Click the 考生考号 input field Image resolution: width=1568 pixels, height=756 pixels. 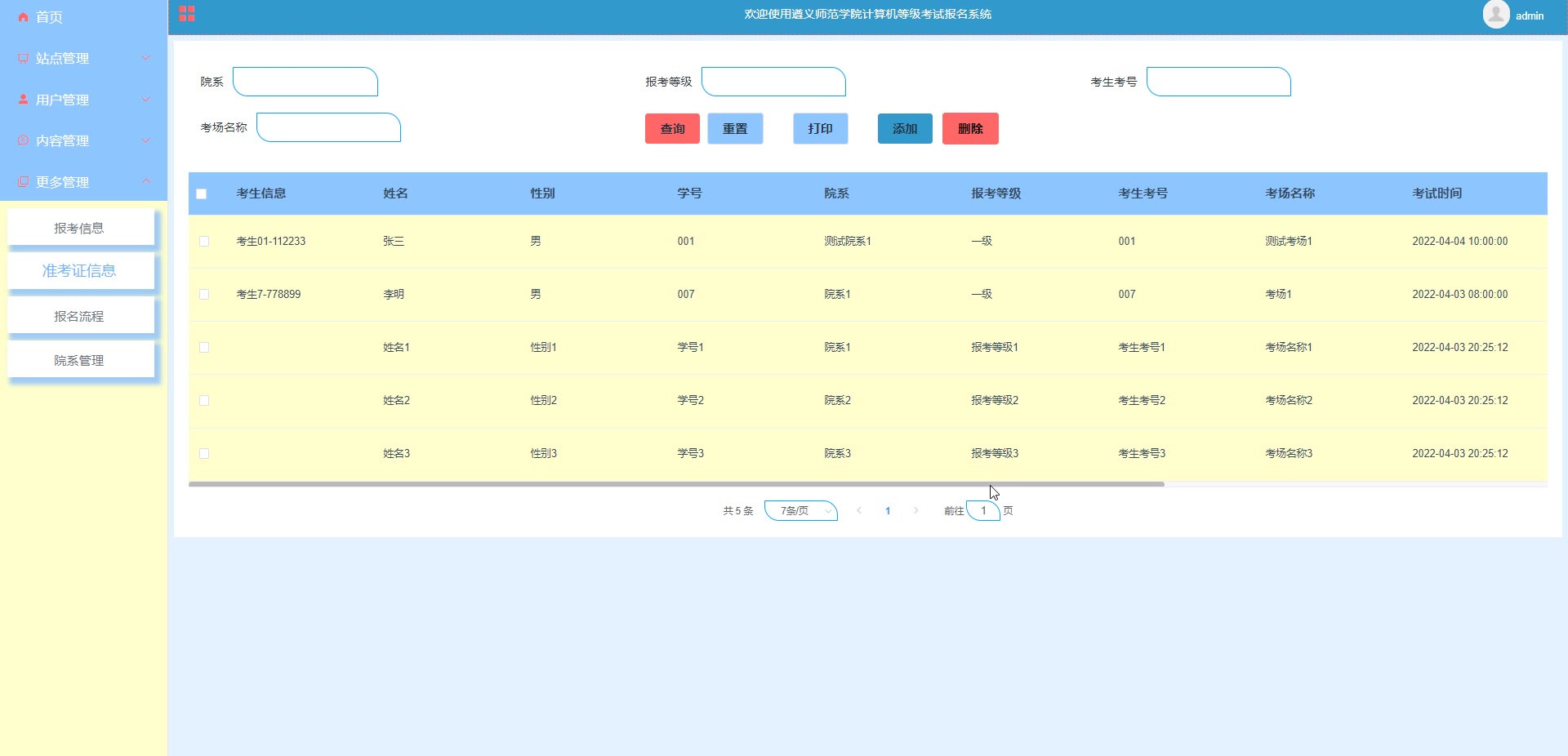tap(1218, 82)
